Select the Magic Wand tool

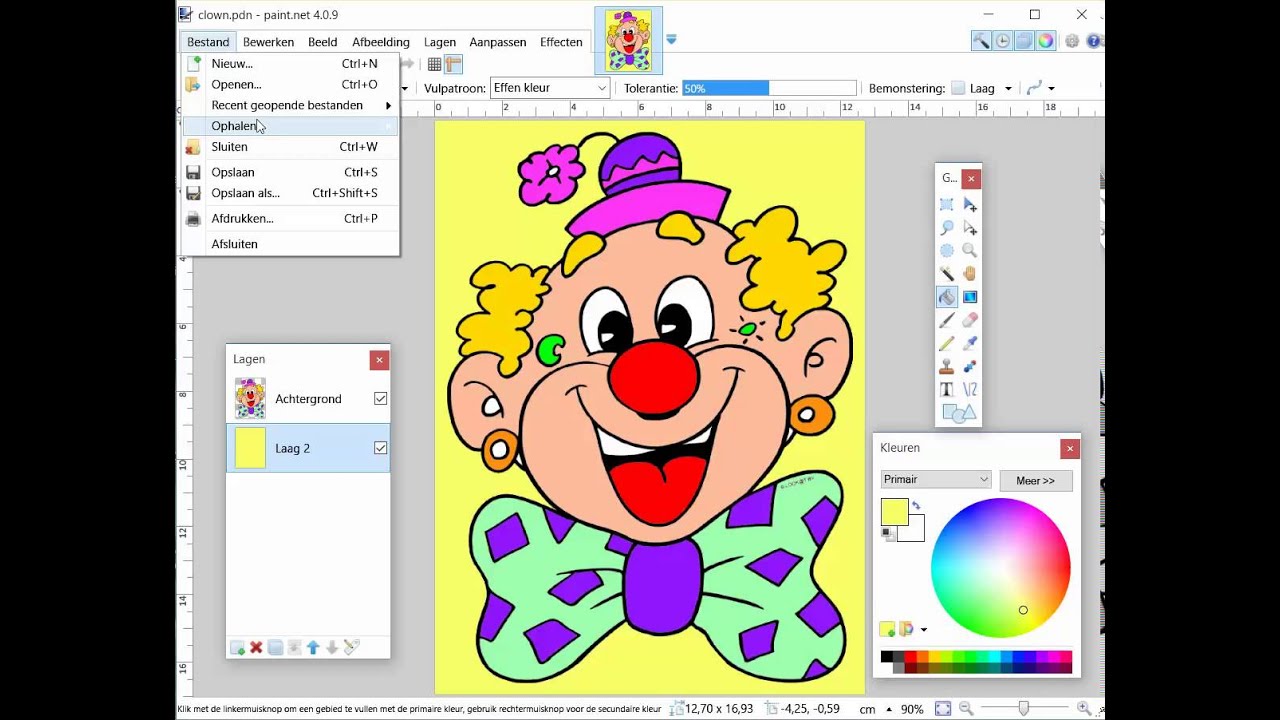946,273
